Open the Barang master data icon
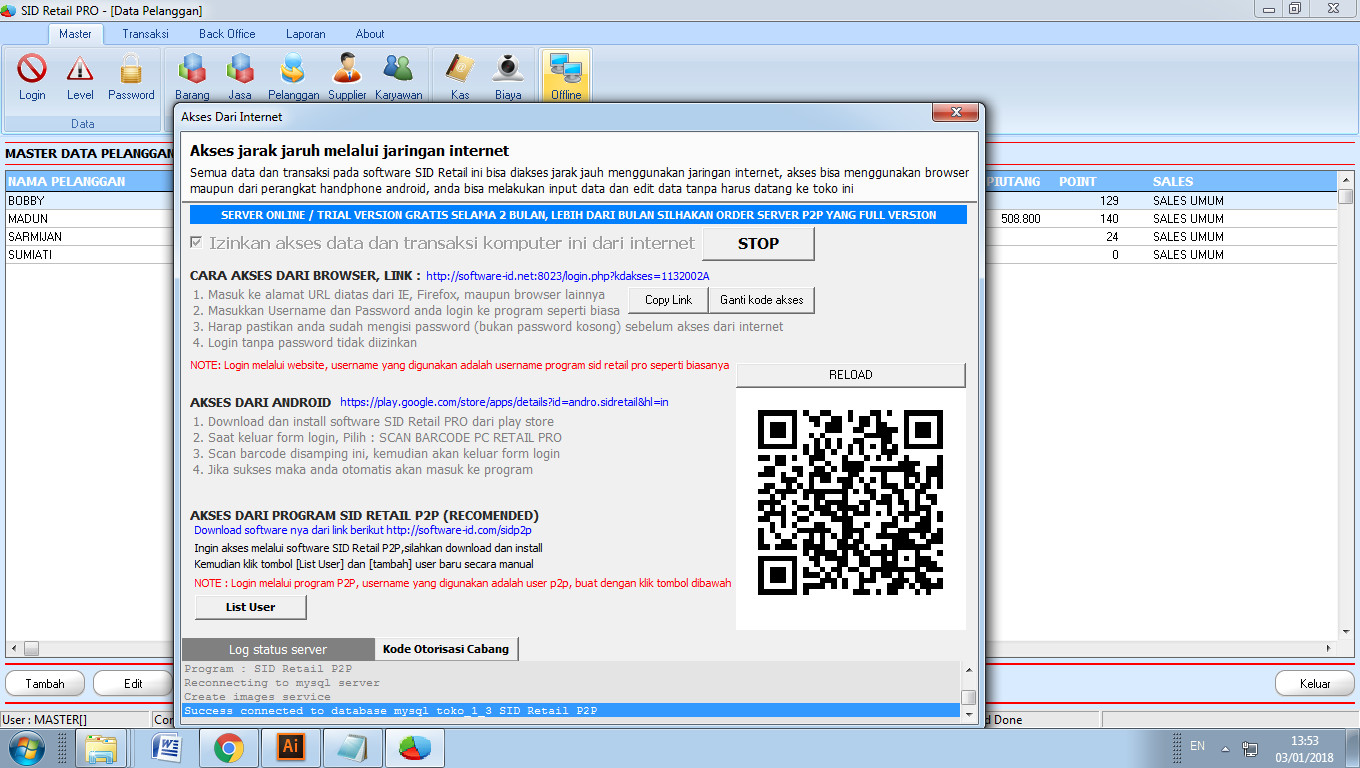Screen dimensions: 1360x768 (x=192, y=78)
